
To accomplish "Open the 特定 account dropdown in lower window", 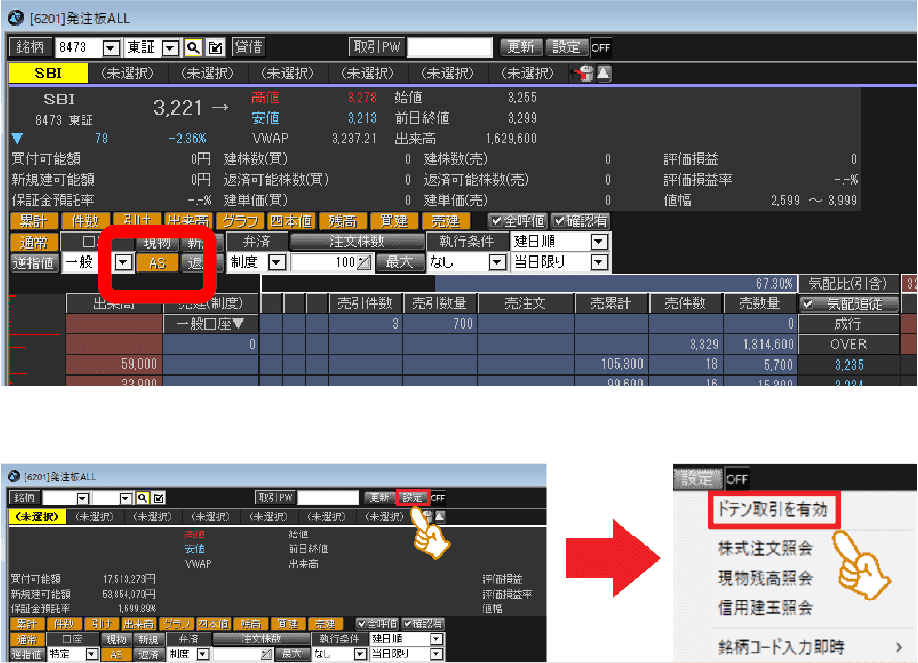I will (91, 654).
